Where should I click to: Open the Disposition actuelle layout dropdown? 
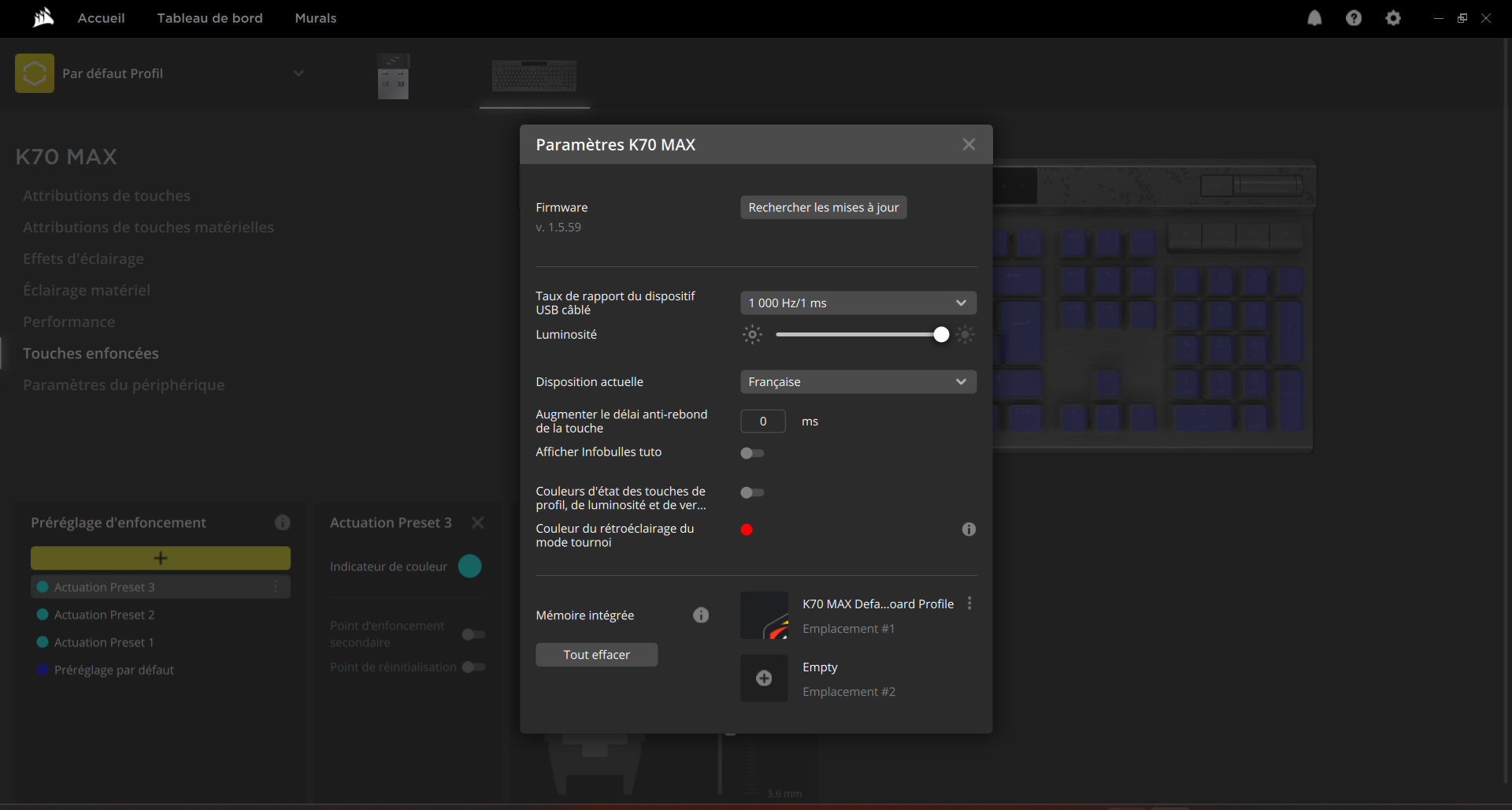pyautogui.click(x=858, y=382)
